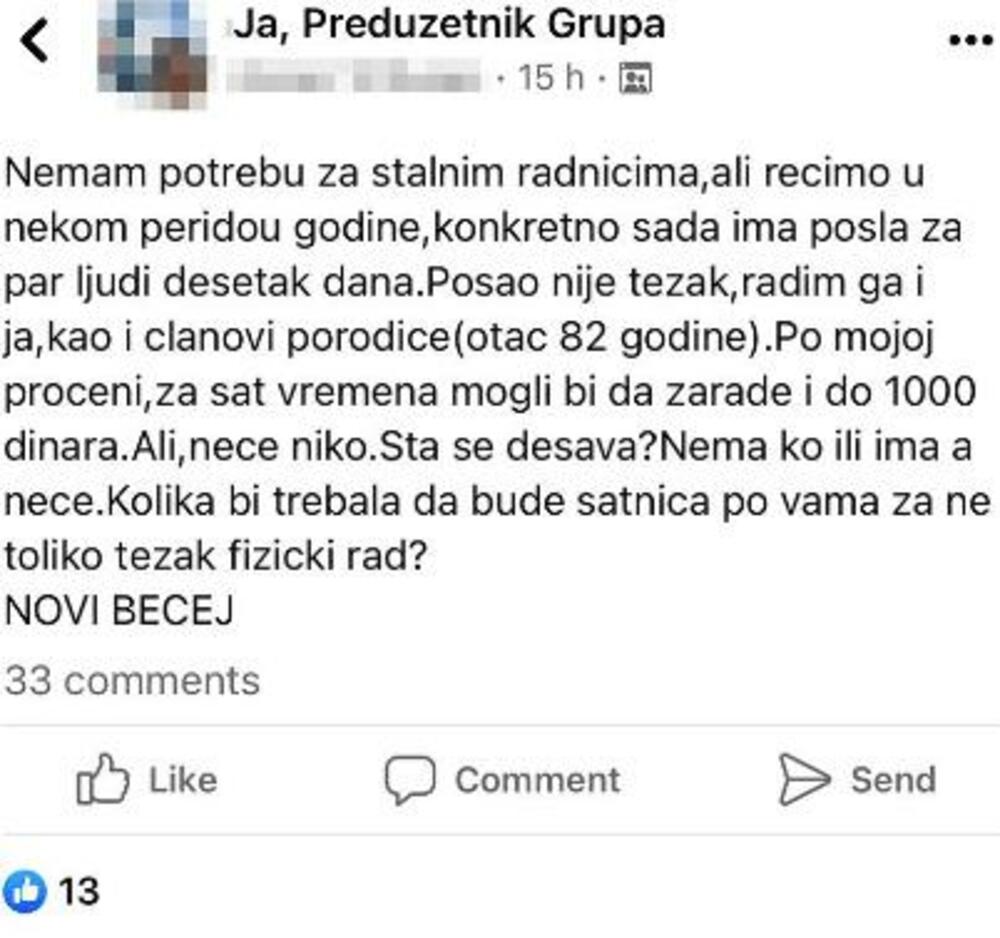The height and width of the screenshot is (938, 1000).
Task: Click the 15 h post timestamp
Action: 551,77
